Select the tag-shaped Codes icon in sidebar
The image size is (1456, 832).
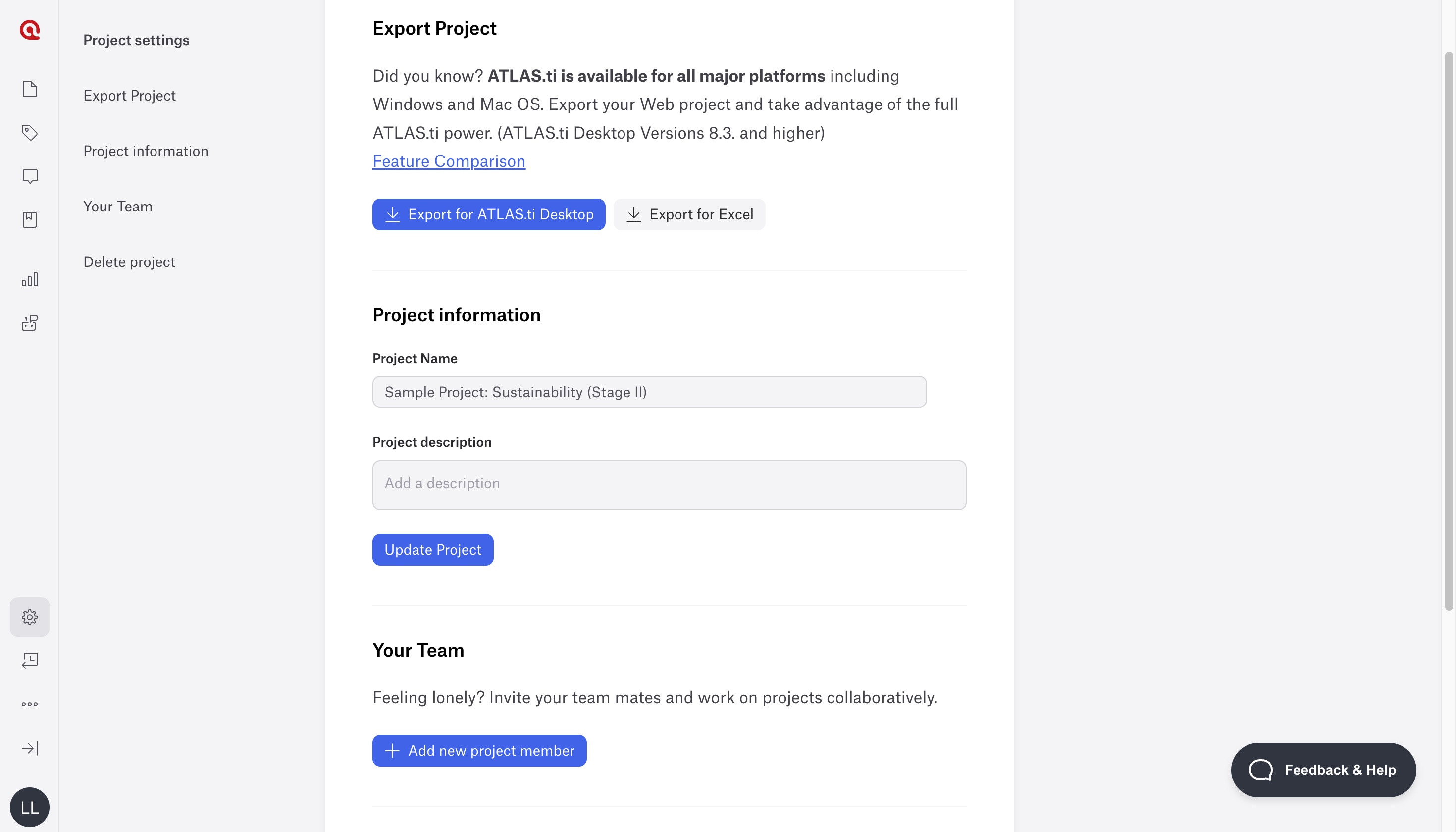(x=29, y=133)
